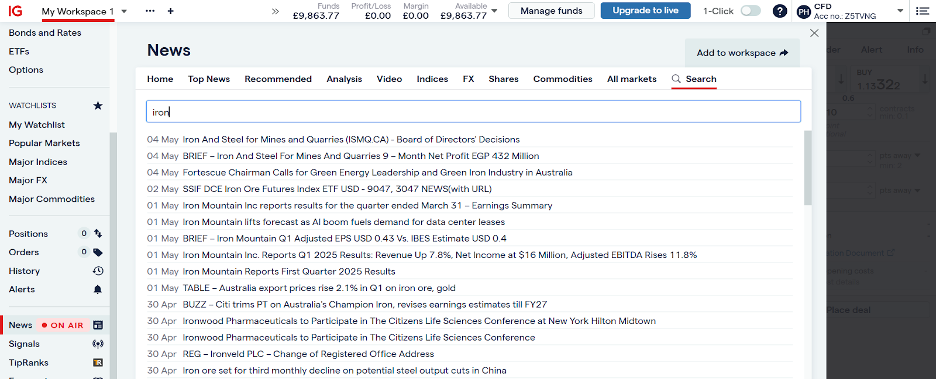936x380 pixels.
Task: Click the news search field containing 'iron'
Action: (473, 112)
